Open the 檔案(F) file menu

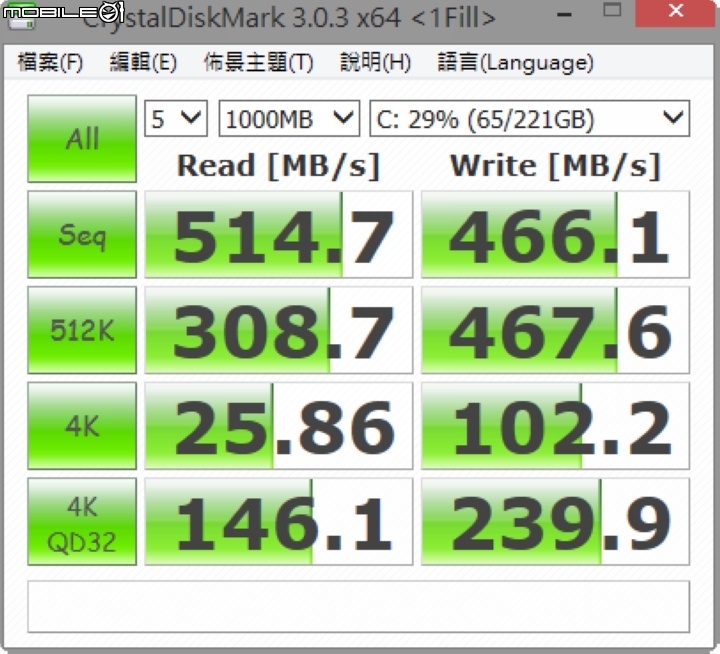51,62
